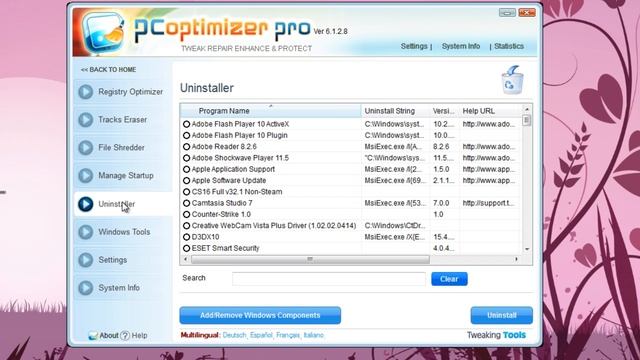
Task: Click the Manage Startup arrow icon
Action: (86, 176)
